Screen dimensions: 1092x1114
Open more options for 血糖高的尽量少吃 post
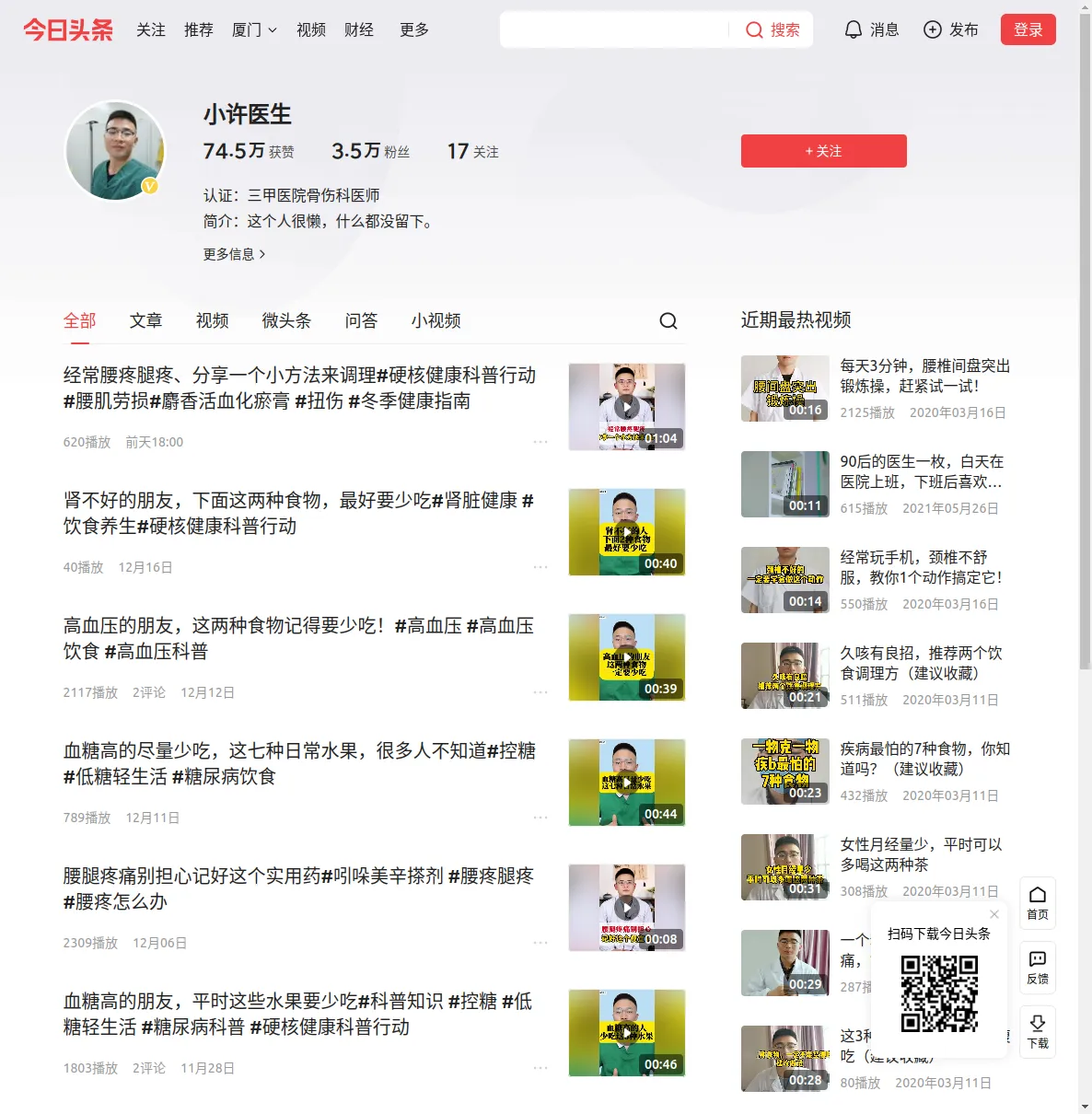click(540, 818)
